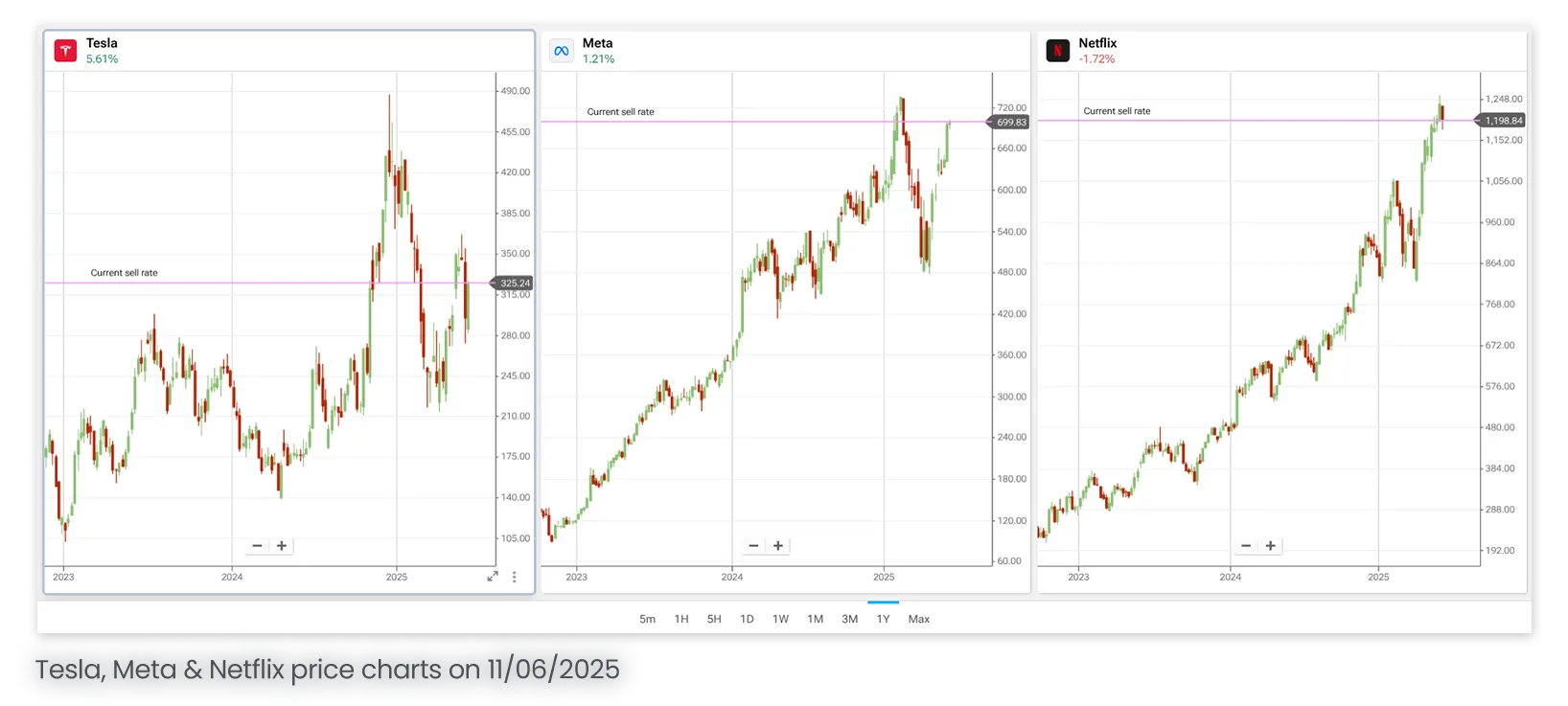
Task: Click Netflix's -1.72% change value
Action: point(1096,59)
